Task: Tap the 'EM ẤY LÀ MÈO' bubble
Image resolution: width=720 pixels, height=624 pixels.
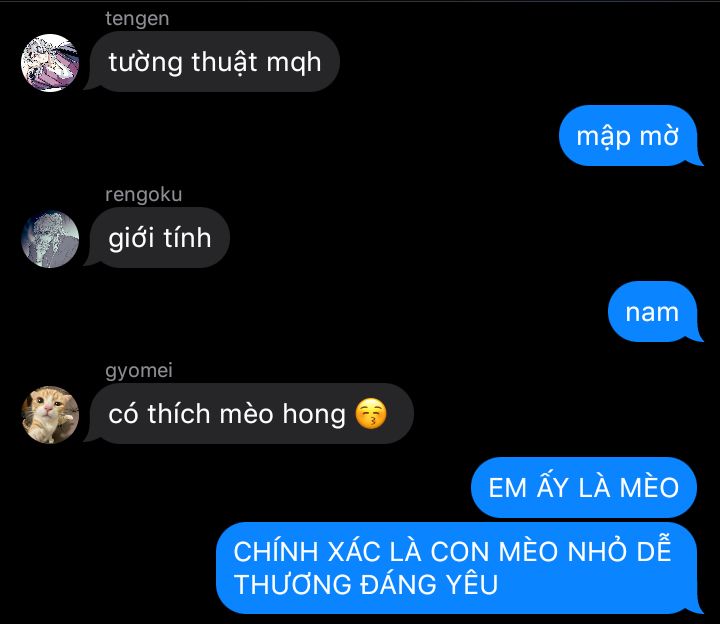Action: (584, 487)
